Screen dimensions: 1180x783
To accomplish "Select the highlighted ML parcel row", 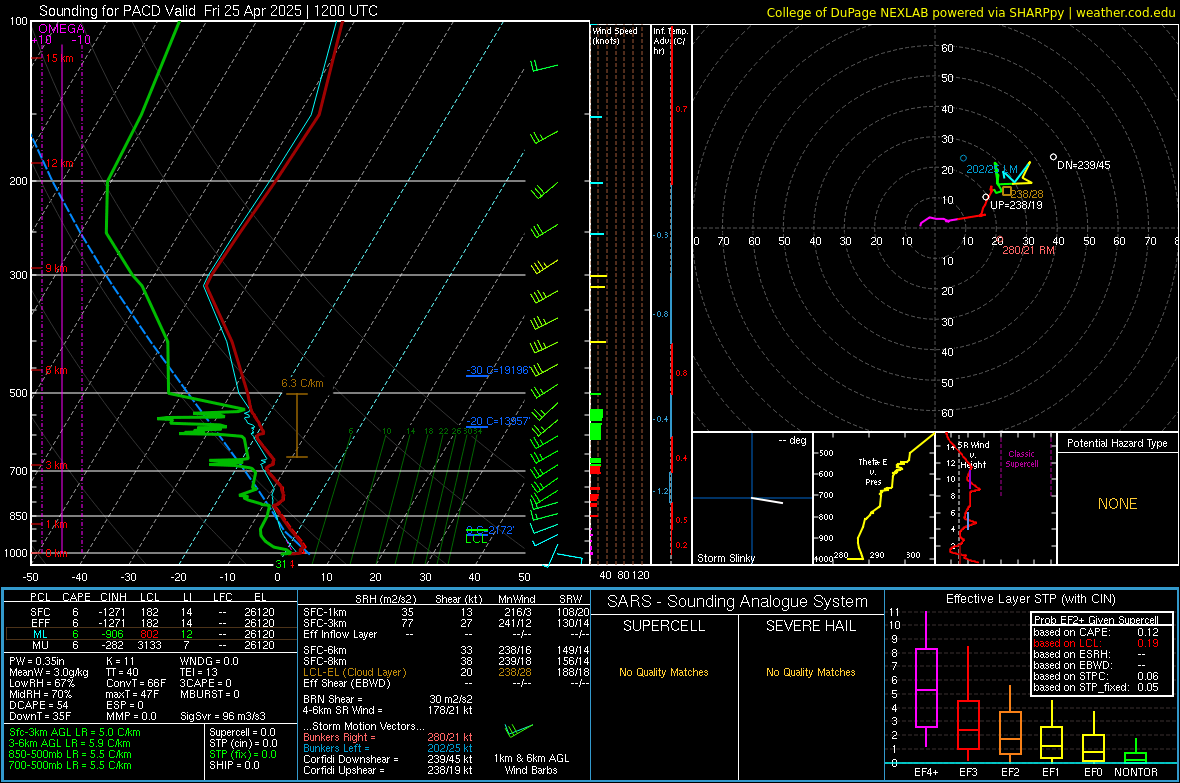I will (150, 634).
